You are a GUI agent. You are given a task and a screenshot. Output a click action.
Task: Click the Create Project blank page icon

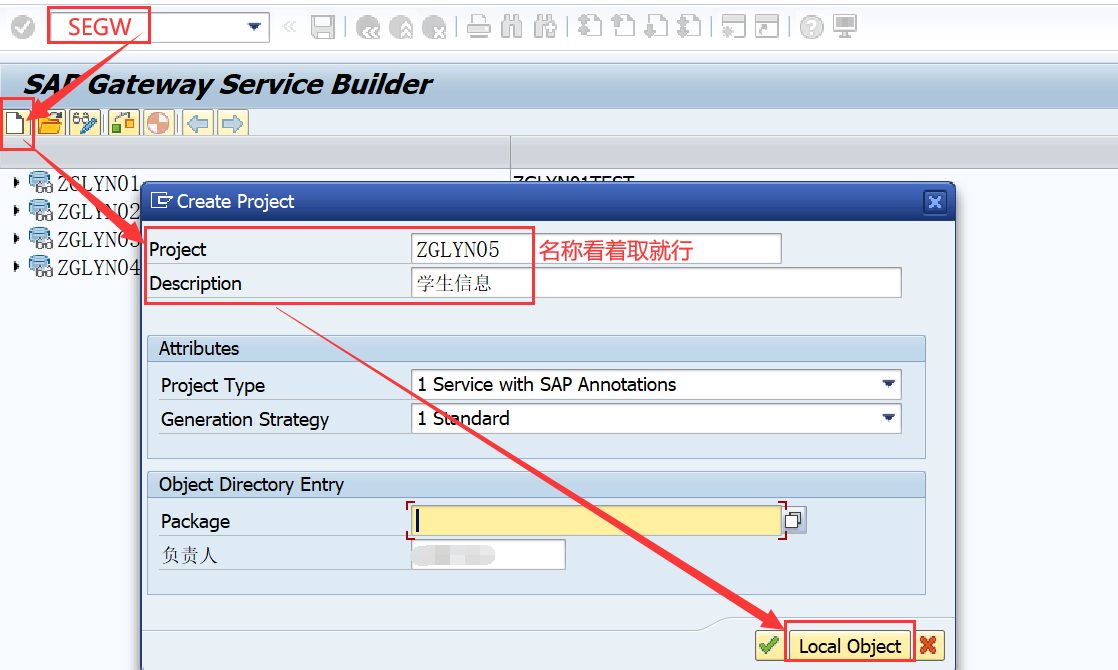pos(15,123)
